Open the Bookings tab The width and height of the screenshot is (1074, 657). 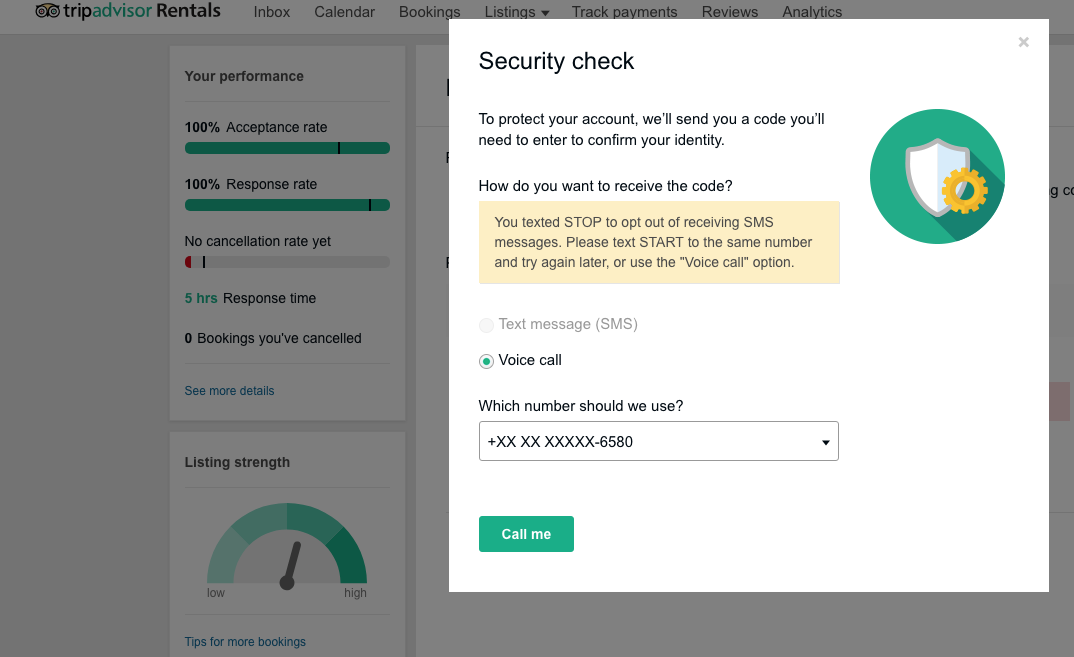(x=429, y=12)
